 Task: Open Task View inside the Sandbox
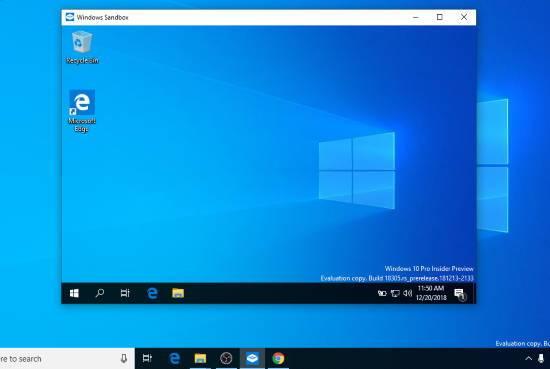click(125, 293)
